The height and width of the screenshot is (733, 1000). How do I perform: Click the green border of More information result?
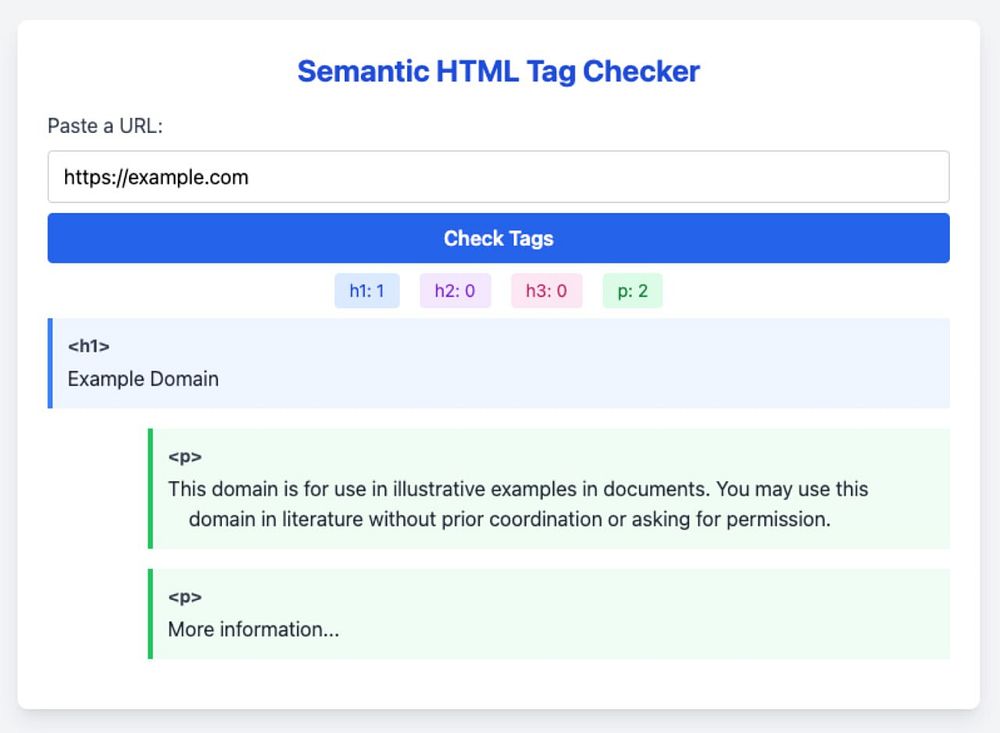tap(150, 613)
